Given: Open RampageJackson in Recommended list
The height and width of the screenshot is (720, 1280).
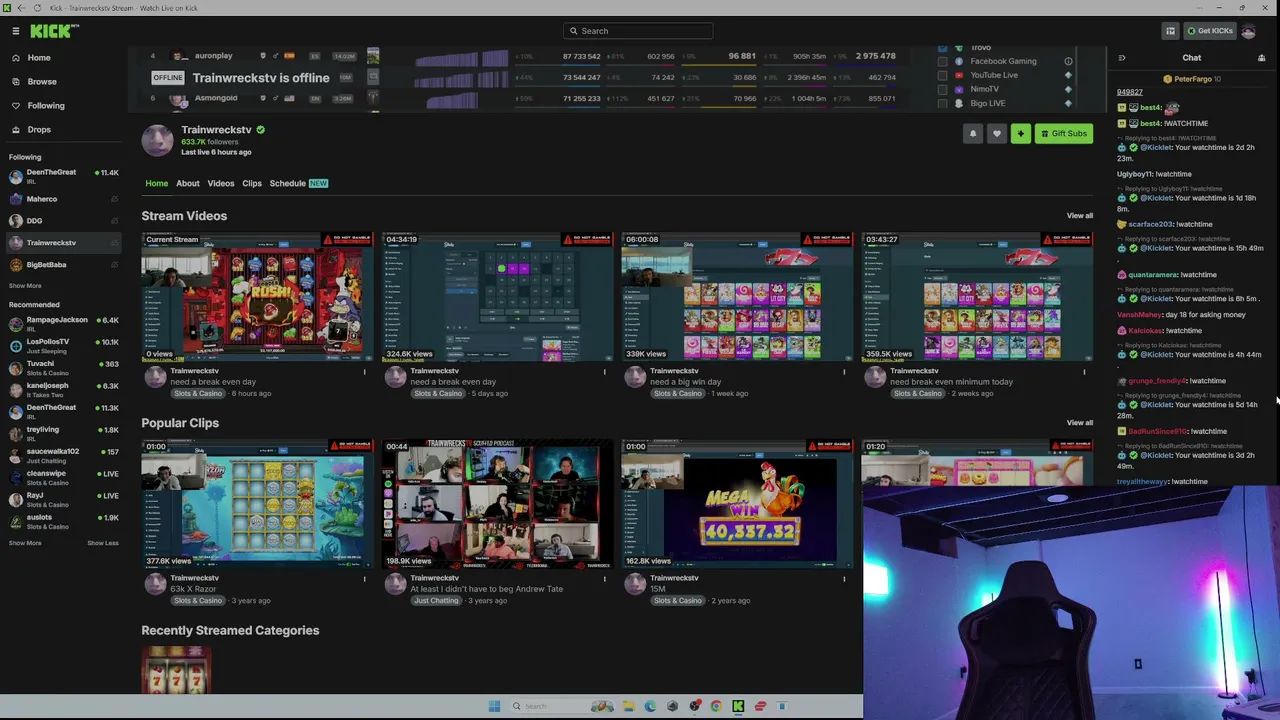Looking at the screenshot, I should [x=62, y=323].
